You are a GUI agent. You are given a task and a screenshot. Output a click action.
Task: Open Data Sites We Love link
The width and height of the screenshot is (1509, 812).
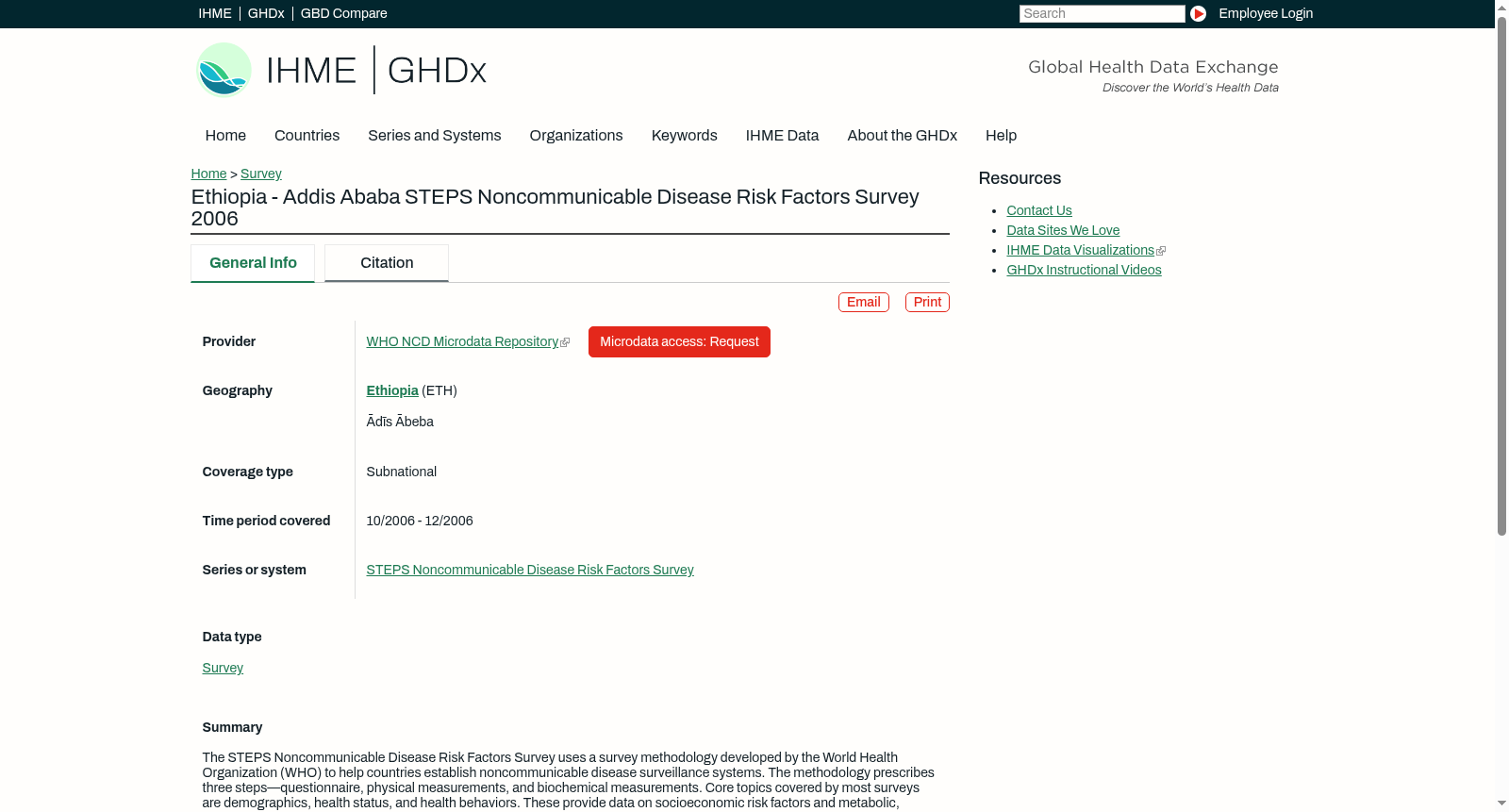click(x=1063, y=230)
